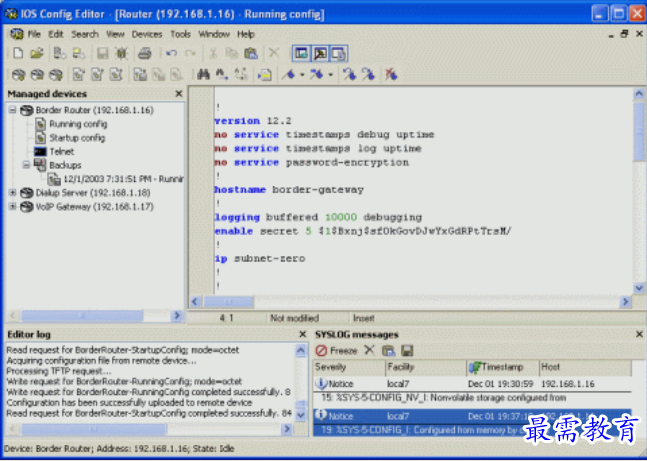
Task: Close the Editor log panel
Action: (x=302, y=334)
